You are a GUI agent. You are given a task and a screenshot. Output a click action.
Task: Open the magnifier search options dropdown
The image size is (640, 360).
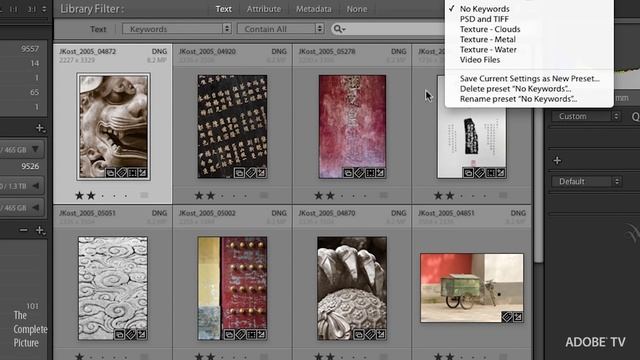[x=339, y=29]
